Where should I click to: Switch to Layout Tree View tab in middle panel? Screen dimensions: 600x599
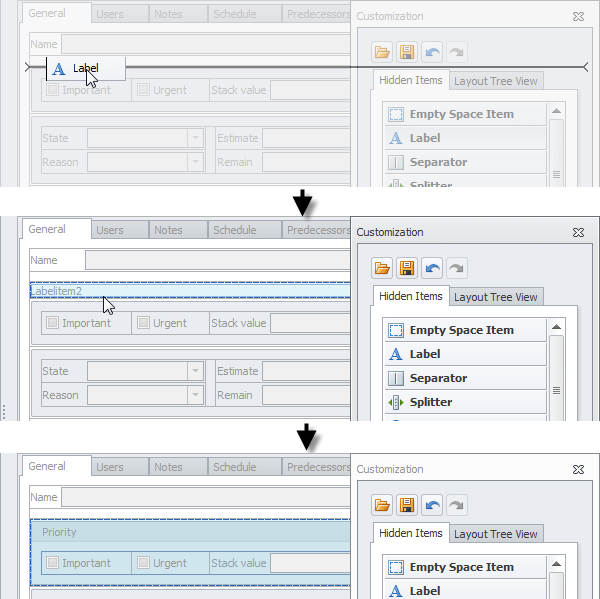coord(496,297)
